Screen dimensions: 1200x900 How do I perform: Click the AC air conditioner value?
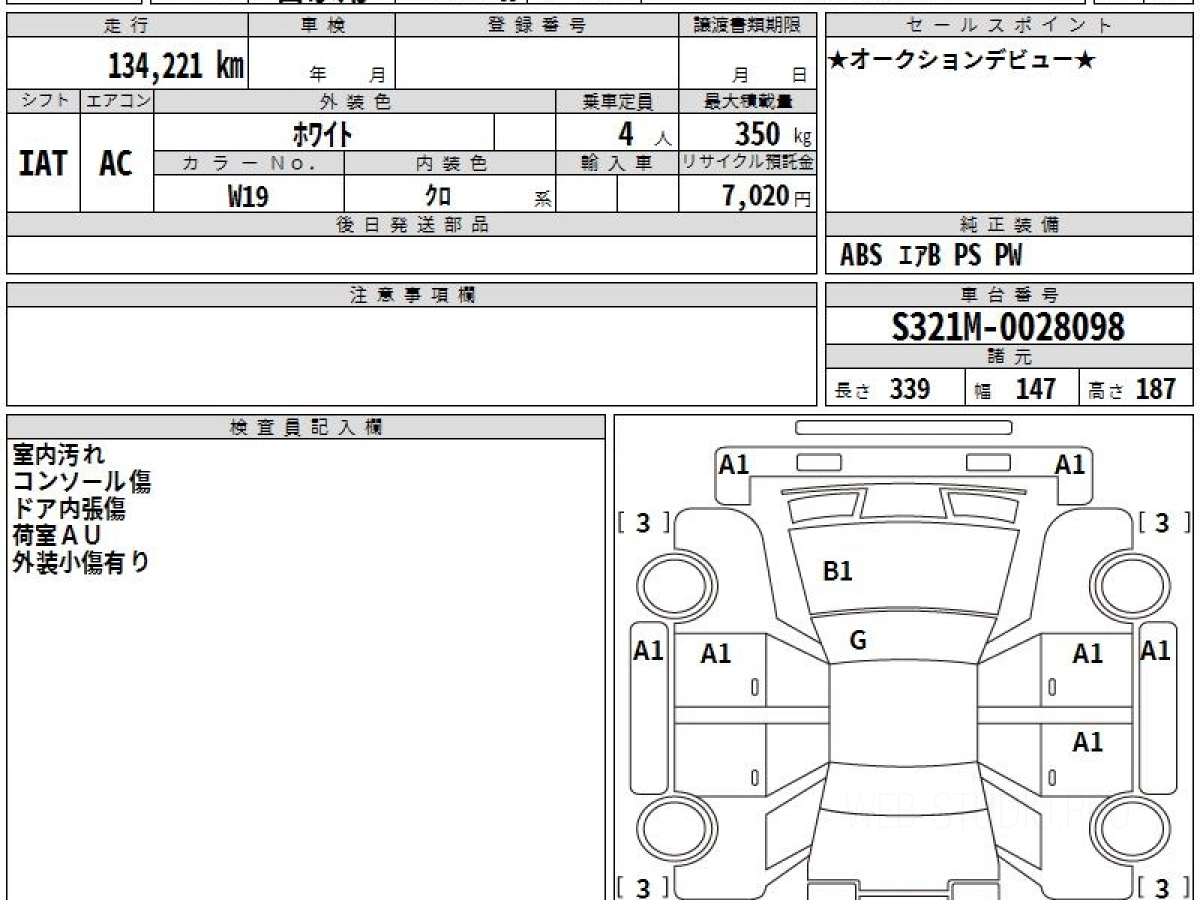pos(116,163)
